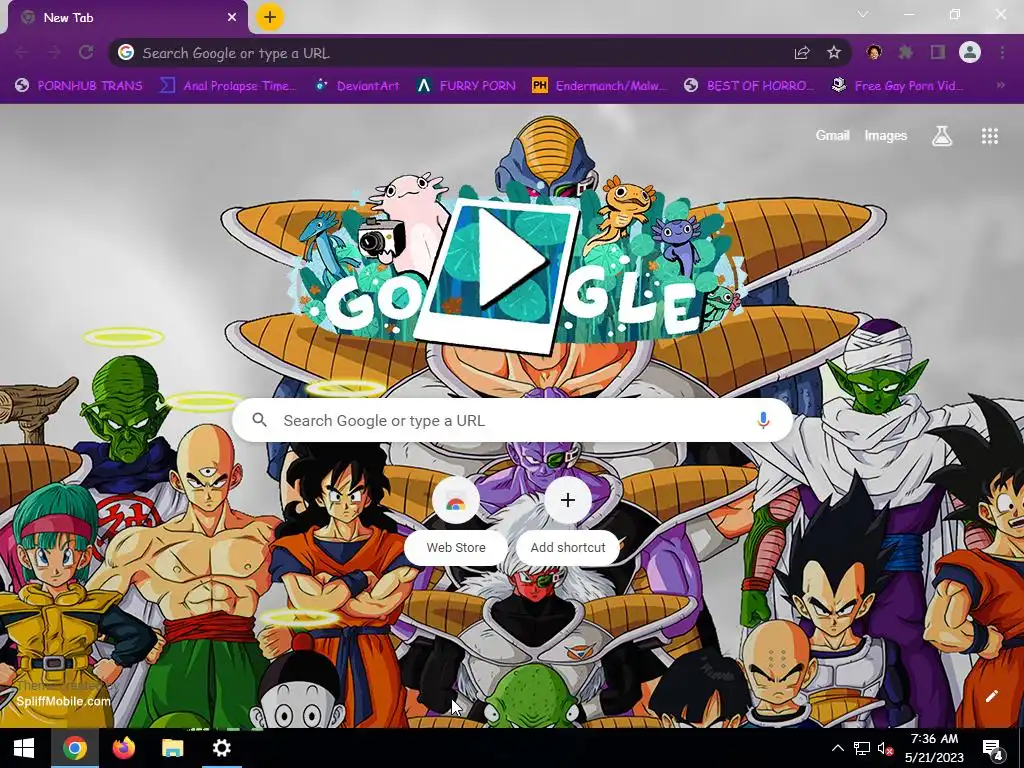Open the Web Store shortcut
Screen dimensions: 1024x768
tap(456, 521)
